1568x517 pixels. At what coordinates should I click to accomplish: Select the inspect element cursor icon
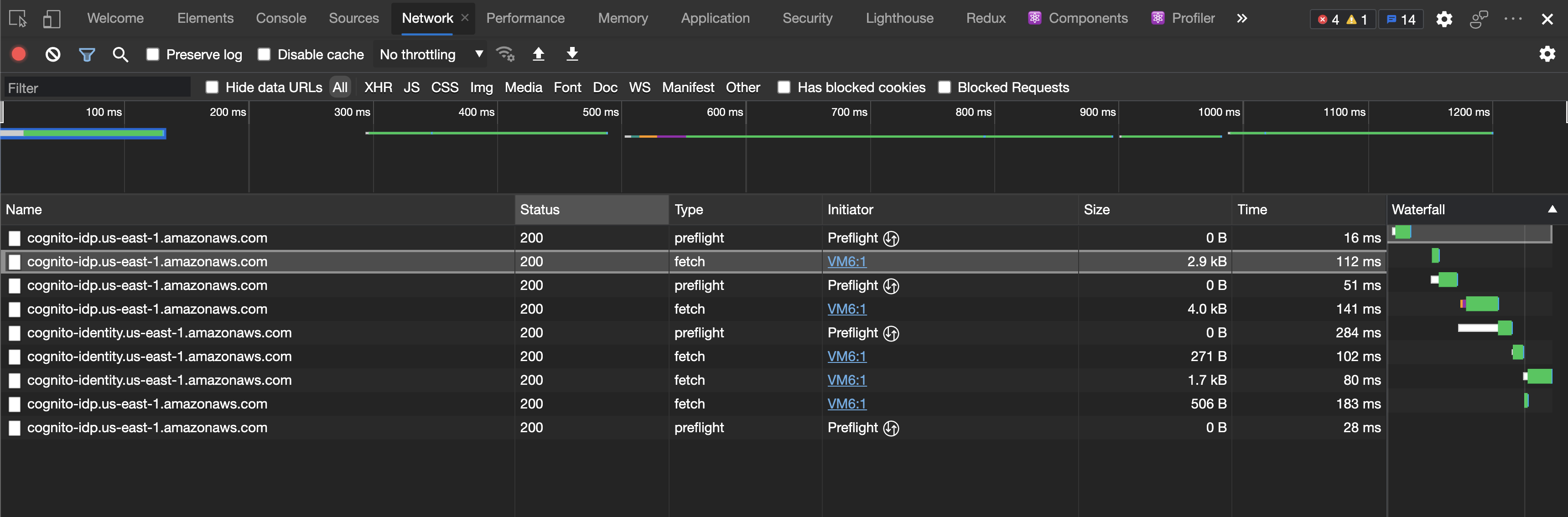pos(18,18)
